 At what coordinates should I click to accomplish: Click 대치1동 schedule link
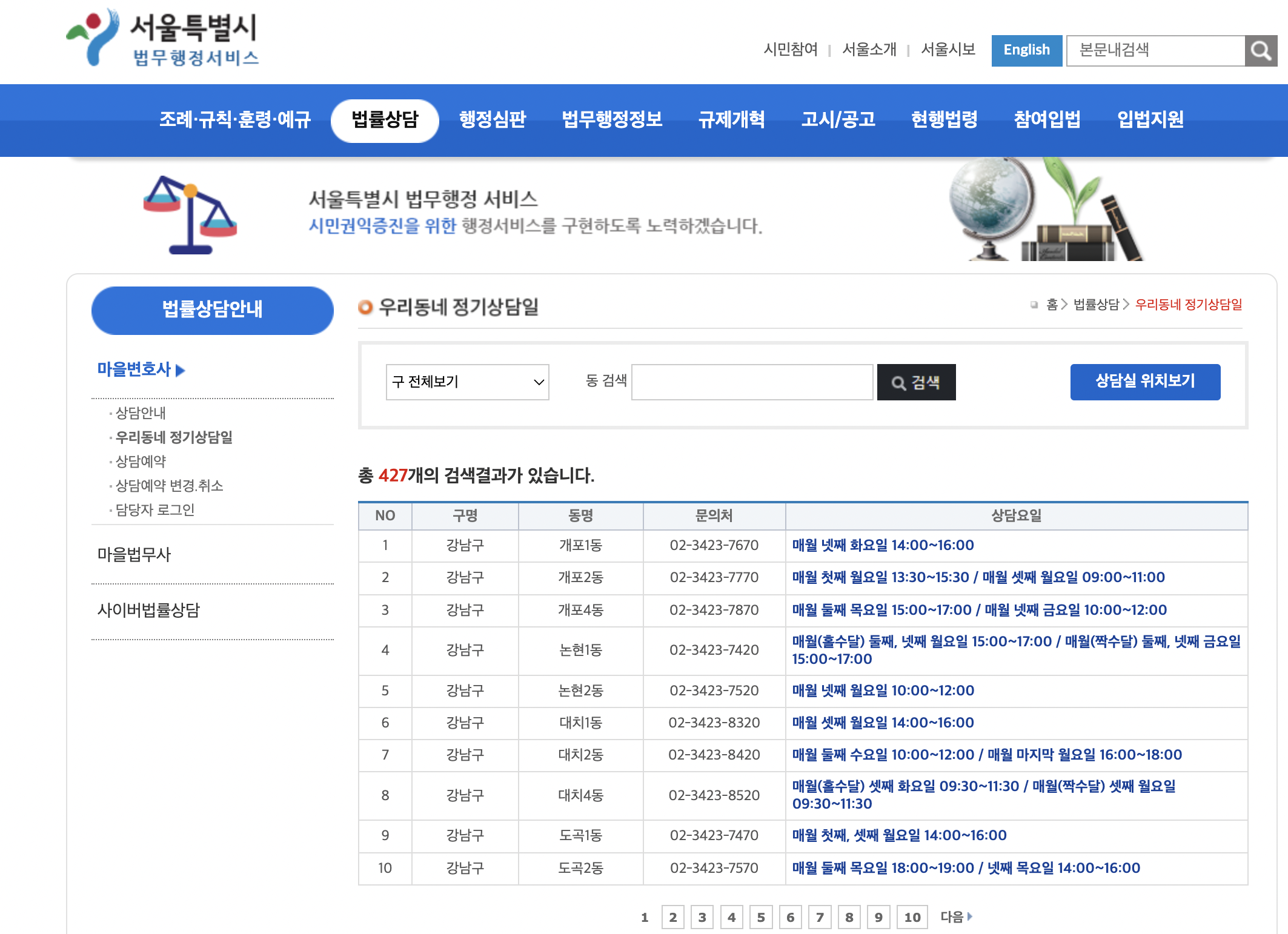click(x=883, y=723)
